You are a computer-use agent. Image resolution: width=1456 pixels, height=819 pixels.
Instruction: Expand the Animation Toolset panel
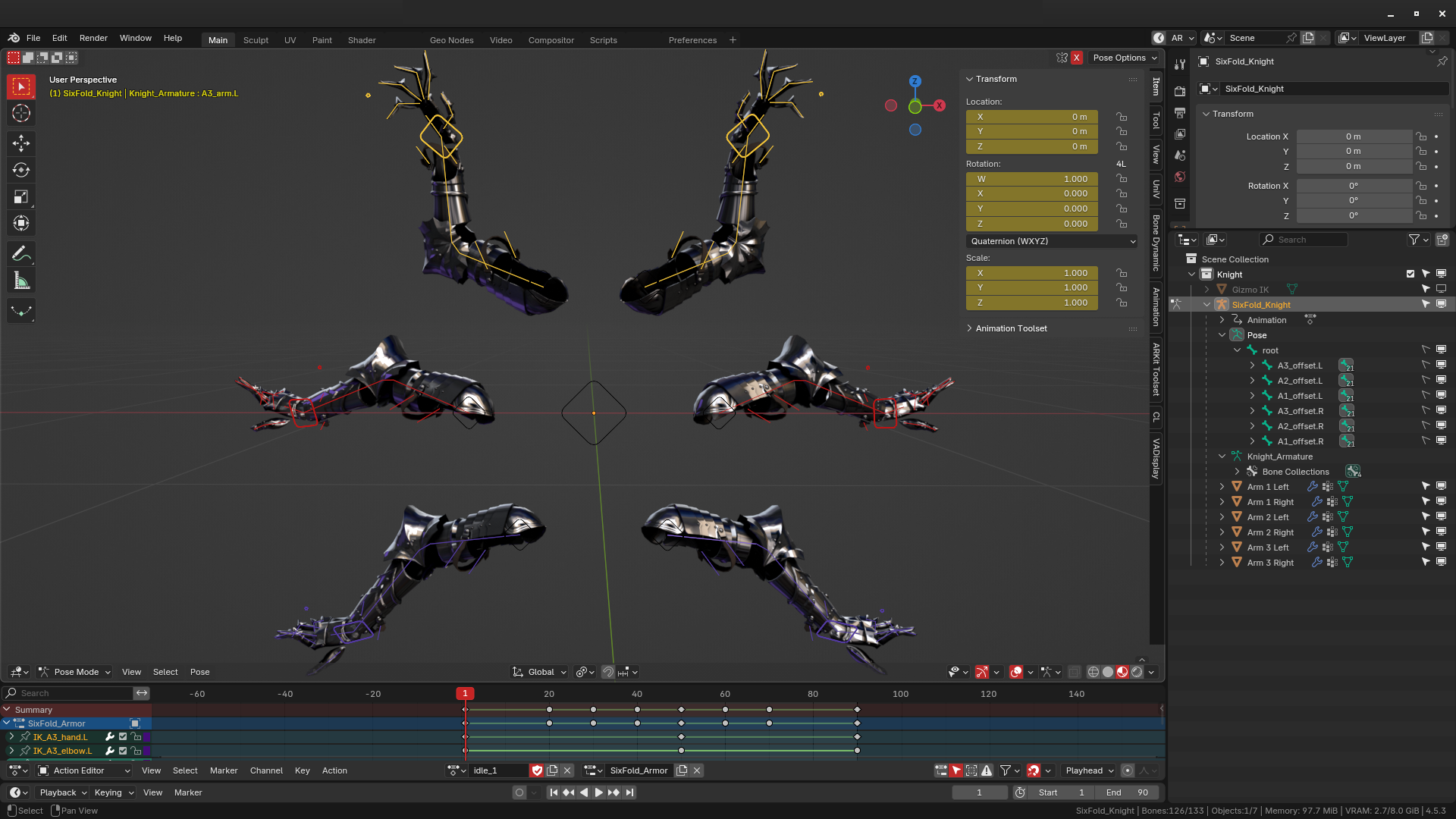click(x=1011, y=328)
